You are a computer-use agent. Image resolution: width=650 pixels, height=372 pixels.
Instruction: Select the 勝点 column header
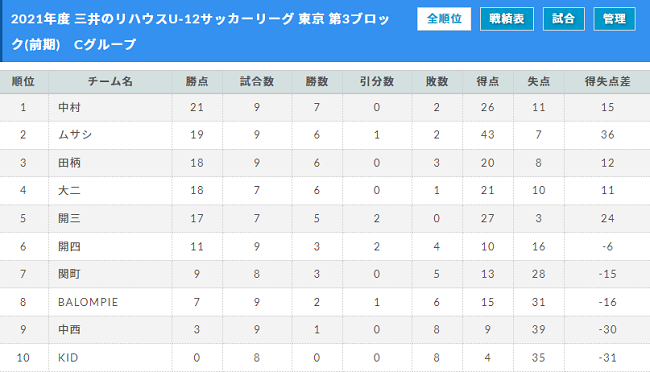coord(197,82)
